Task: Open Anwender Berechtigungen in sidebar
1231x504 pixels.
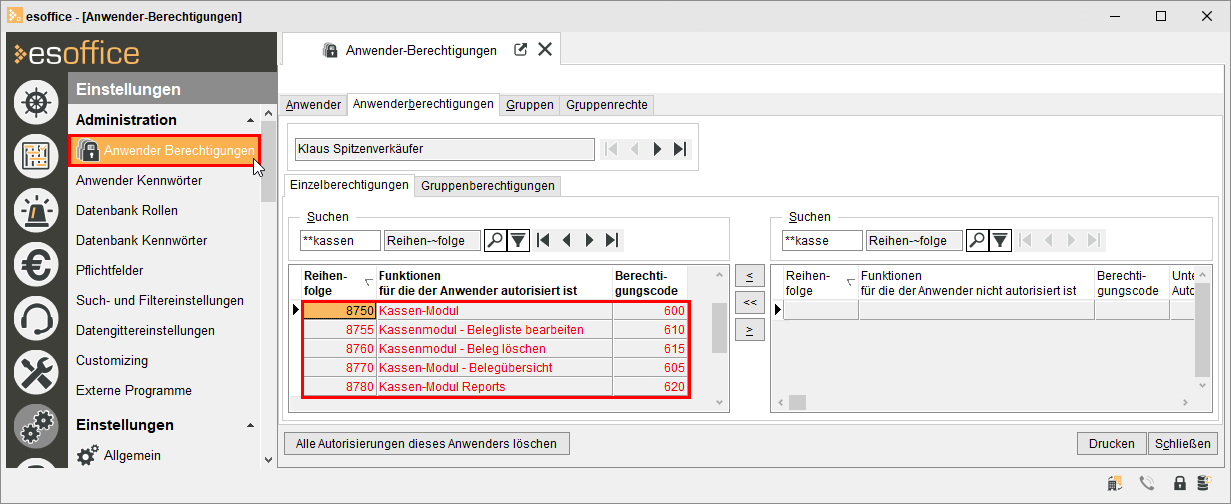Action: coord(165,150)
